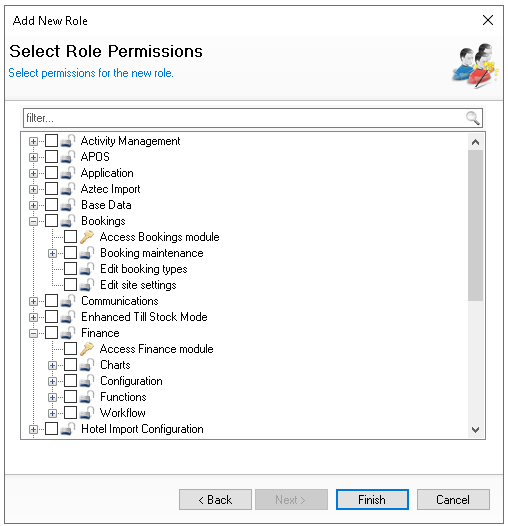Click the magnifier icon in filter box
508x526 pixels.
point(472,118)
